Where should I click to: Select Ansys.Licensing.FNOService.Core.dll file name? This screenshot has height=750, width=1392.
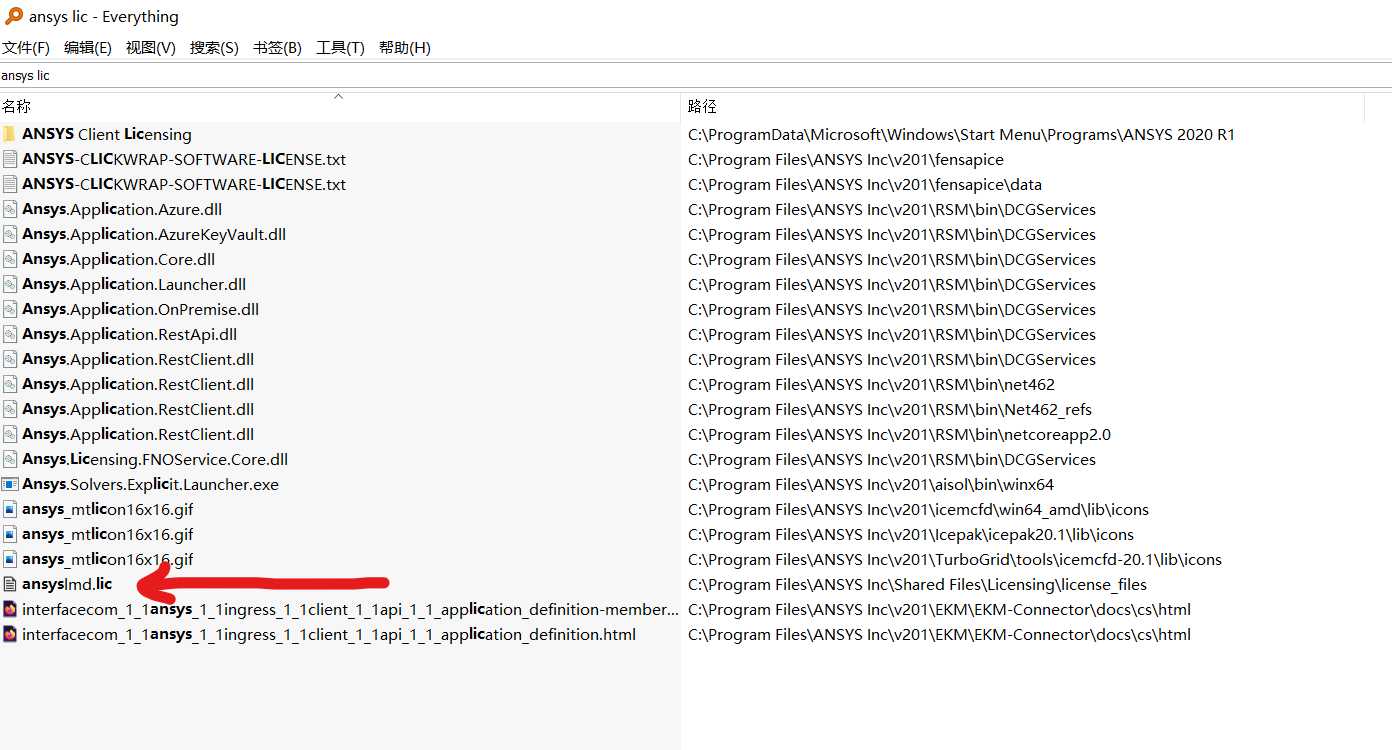click(x=155, y=459)
